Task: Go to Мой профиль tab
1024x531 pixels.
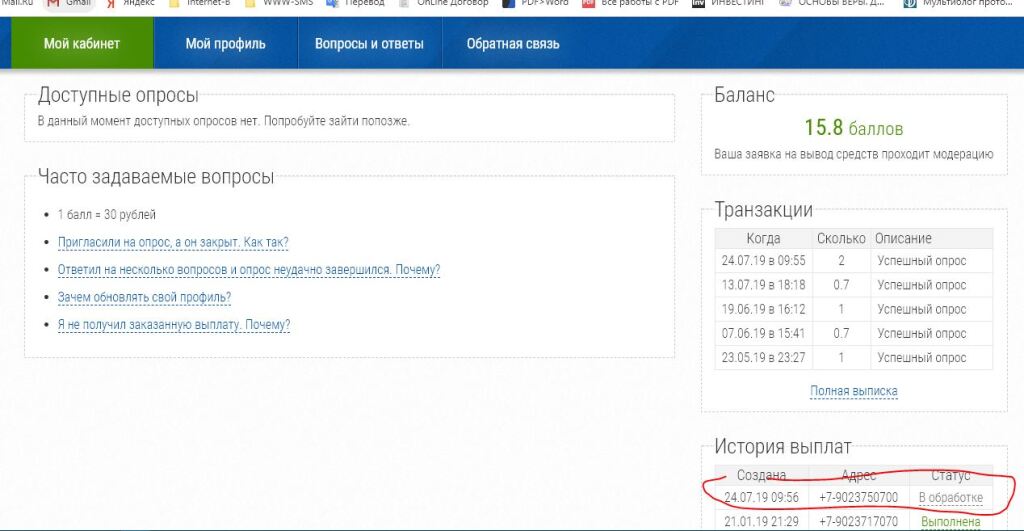Action: tap(225, 44)
